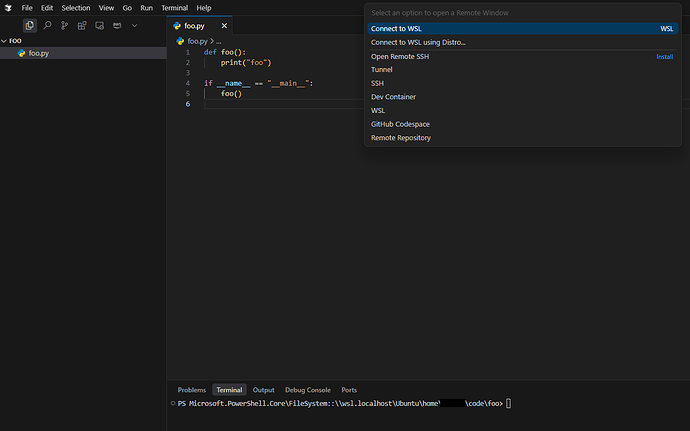Open the Terminal menu

coord(174,8)
